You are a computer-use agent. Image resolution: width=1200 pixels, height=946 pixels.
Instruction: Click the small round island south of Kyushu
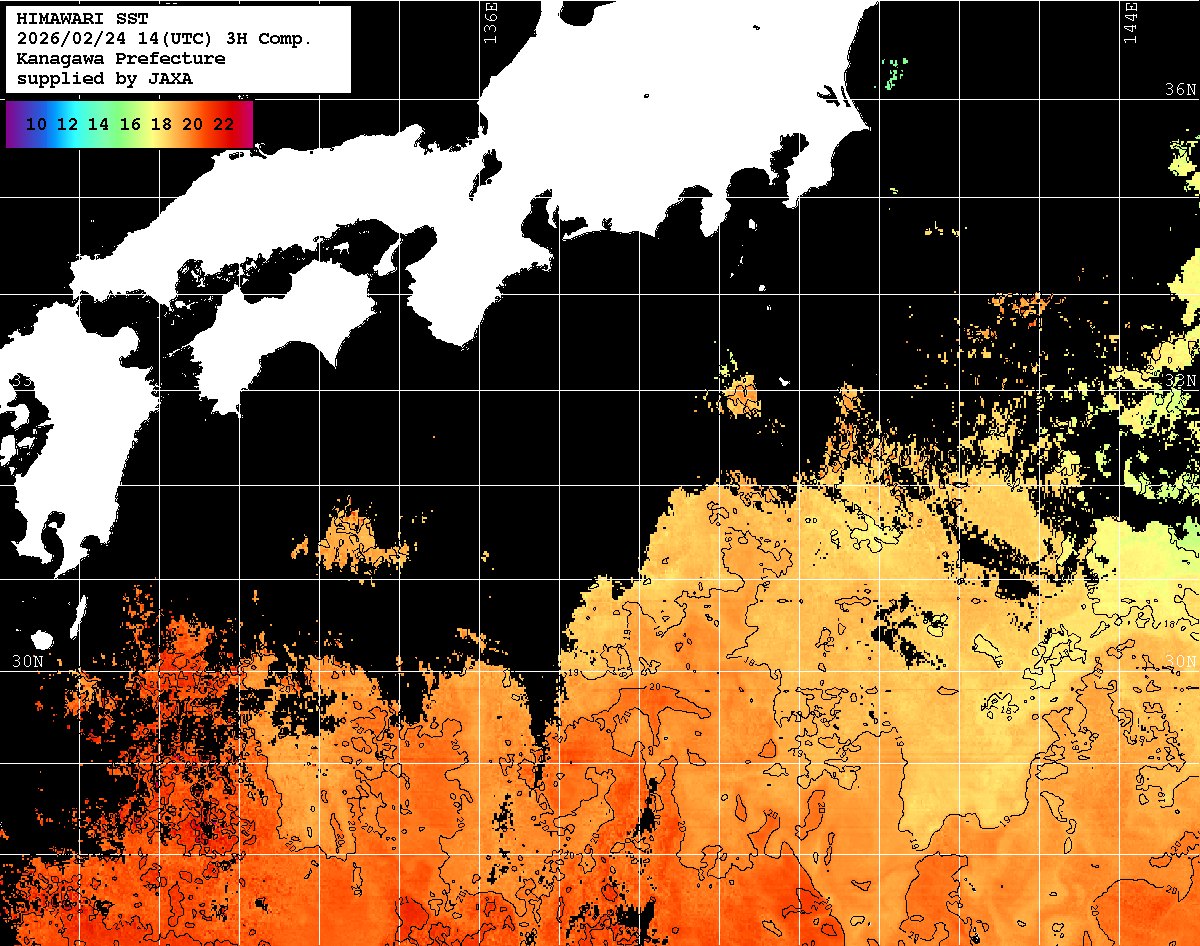coord(41,638)
